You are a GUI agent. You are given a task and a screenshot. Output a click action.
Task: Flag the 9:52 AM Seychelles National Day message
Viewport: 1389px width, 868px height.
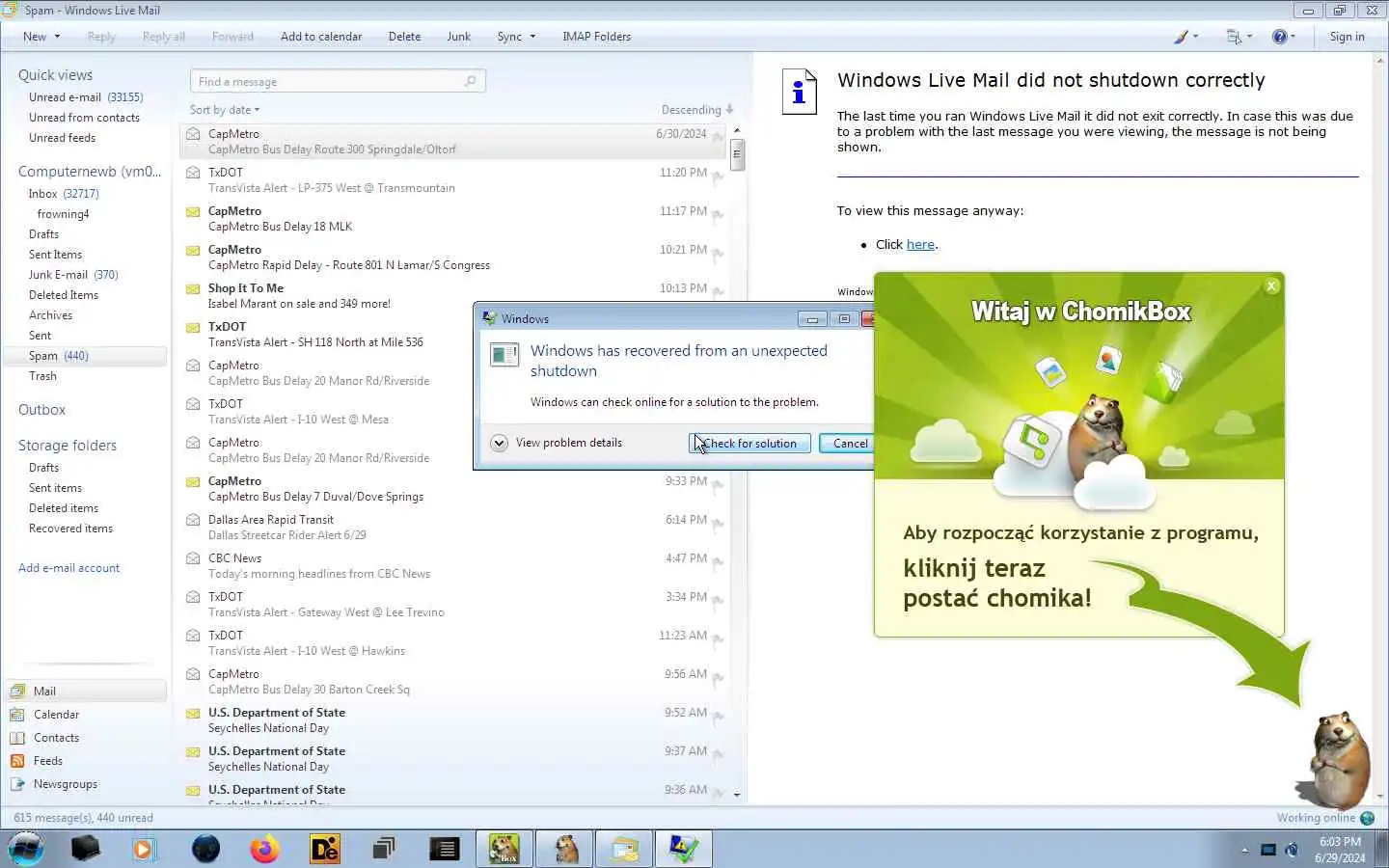(x=718, y=716)
